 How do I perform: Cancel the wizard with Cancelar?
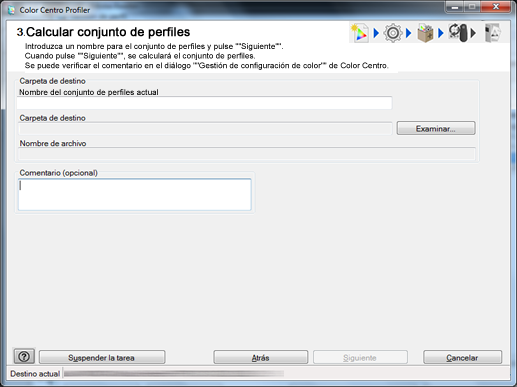click(x=462, y=357)
